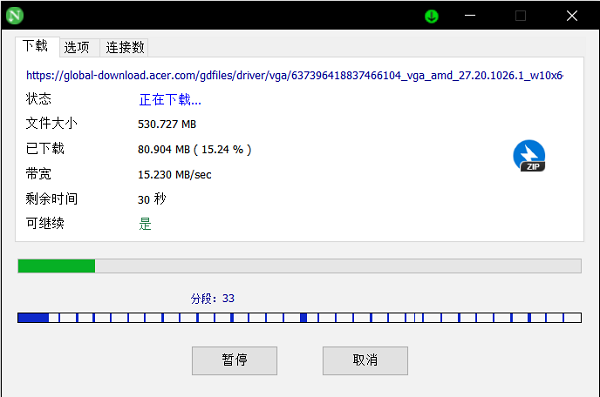
Task: Click the blue ZIP file type icon
Action: (x=529, y=156)
